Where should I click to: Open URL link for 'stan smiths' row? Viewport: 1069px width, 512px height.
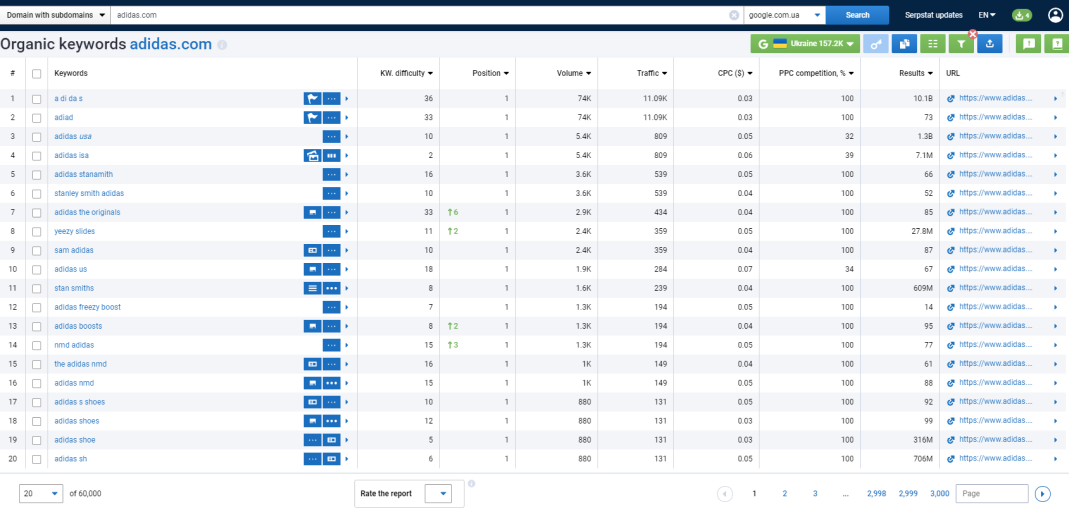point(995,288)
